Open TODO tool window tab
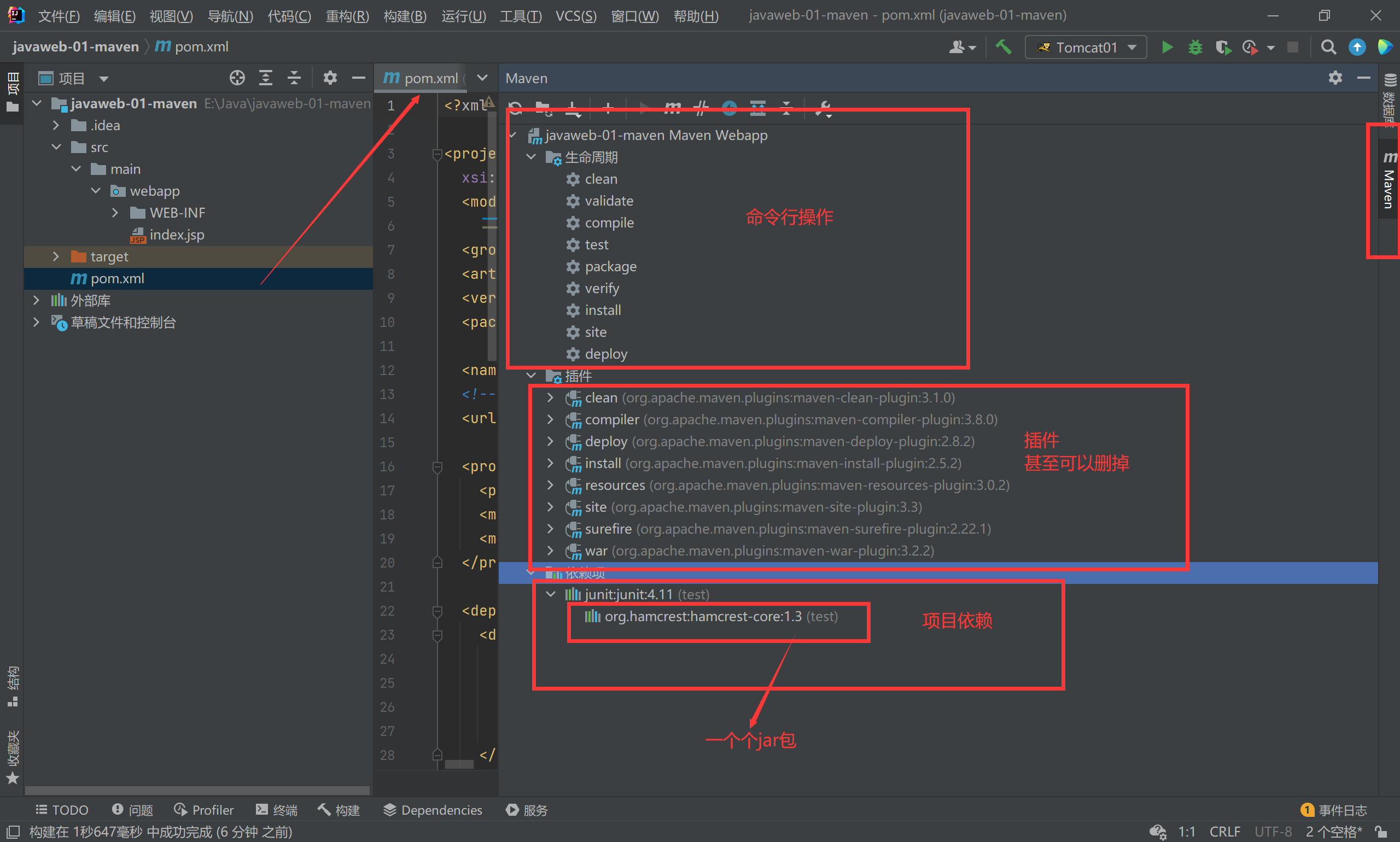 pyautogui.click(x=62, y=810)
